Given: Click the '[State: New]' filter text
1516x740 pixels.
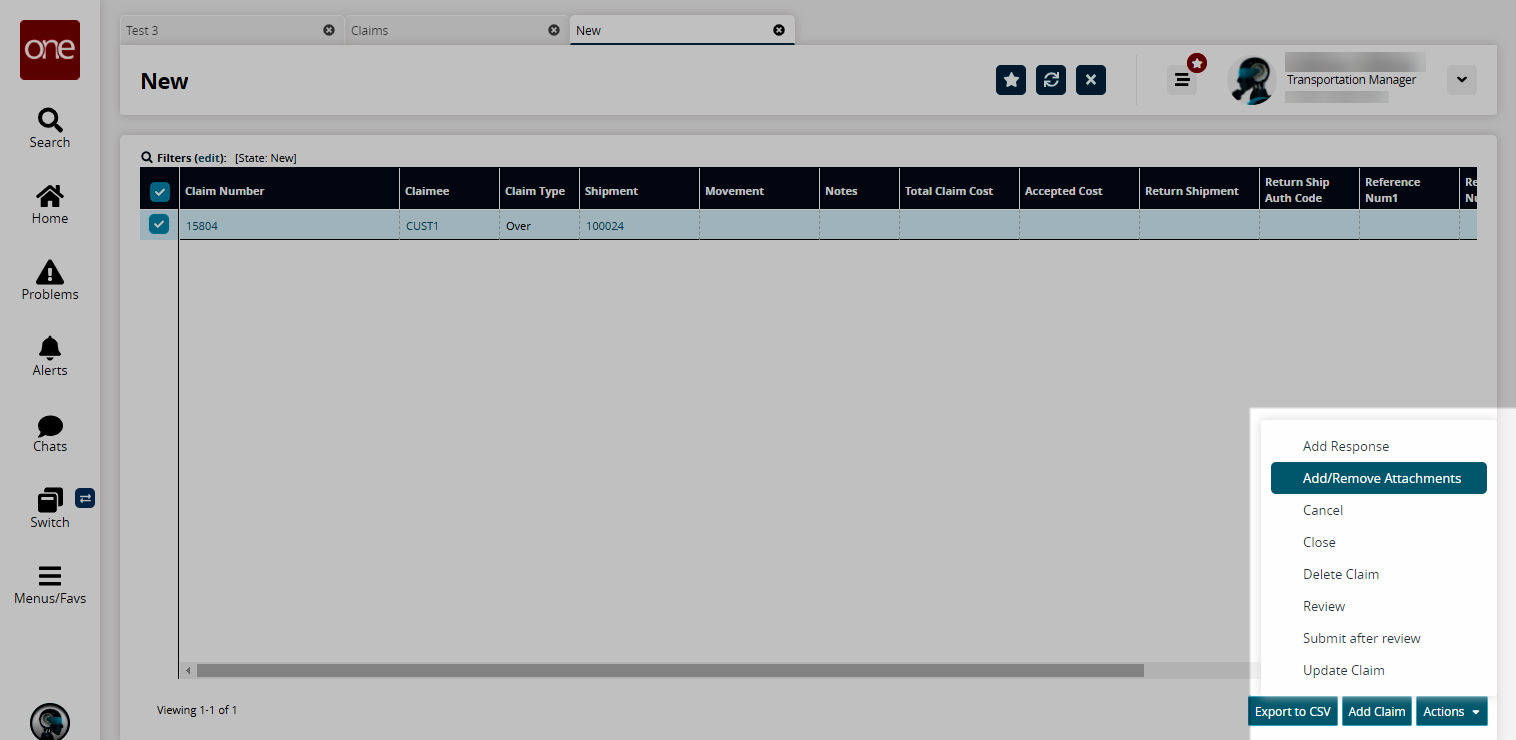Looking at the screenshot, I should (266, 158).
